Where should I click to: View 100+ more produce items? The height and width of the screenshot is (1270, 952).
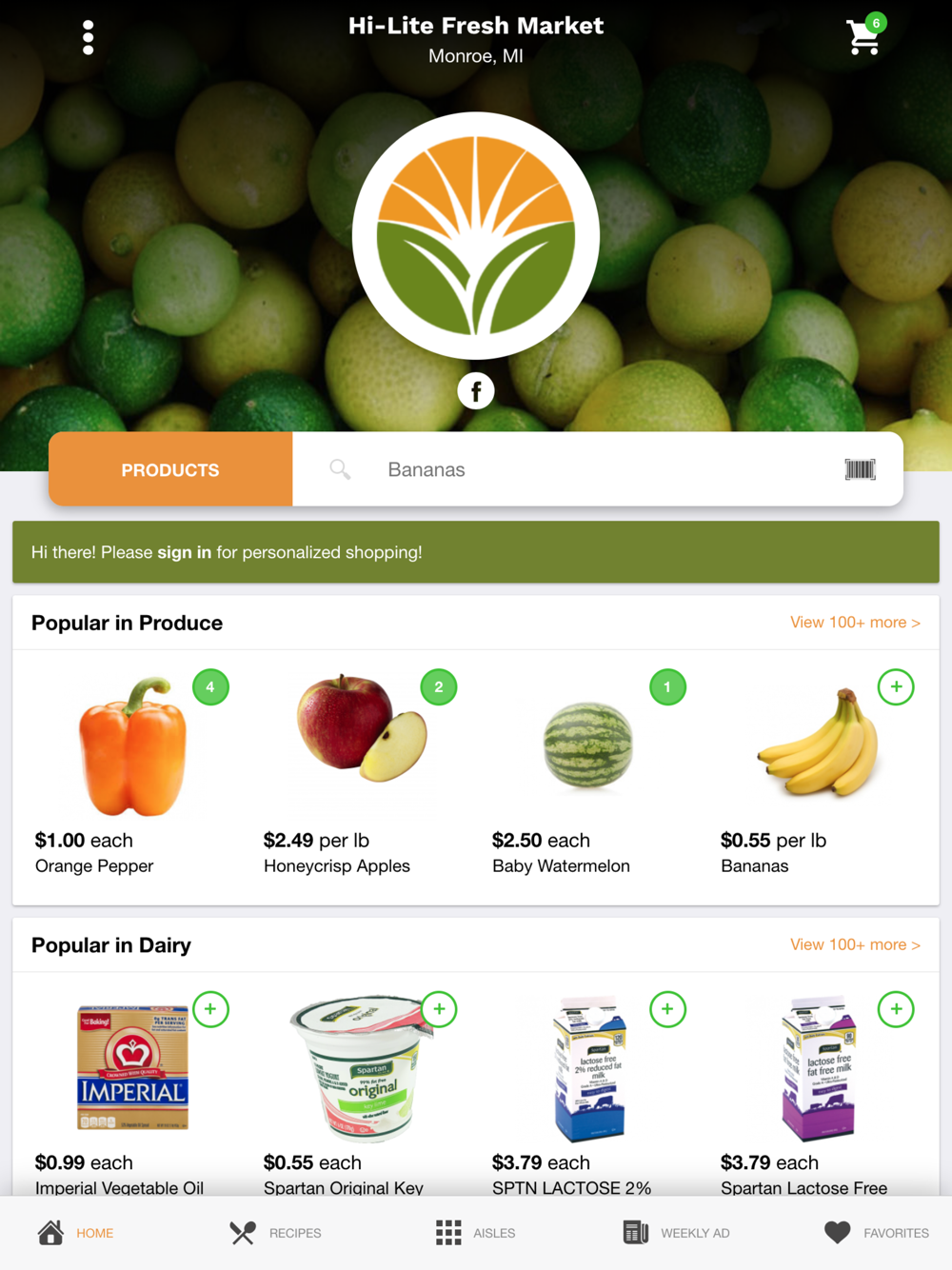[x=855, y=623]
